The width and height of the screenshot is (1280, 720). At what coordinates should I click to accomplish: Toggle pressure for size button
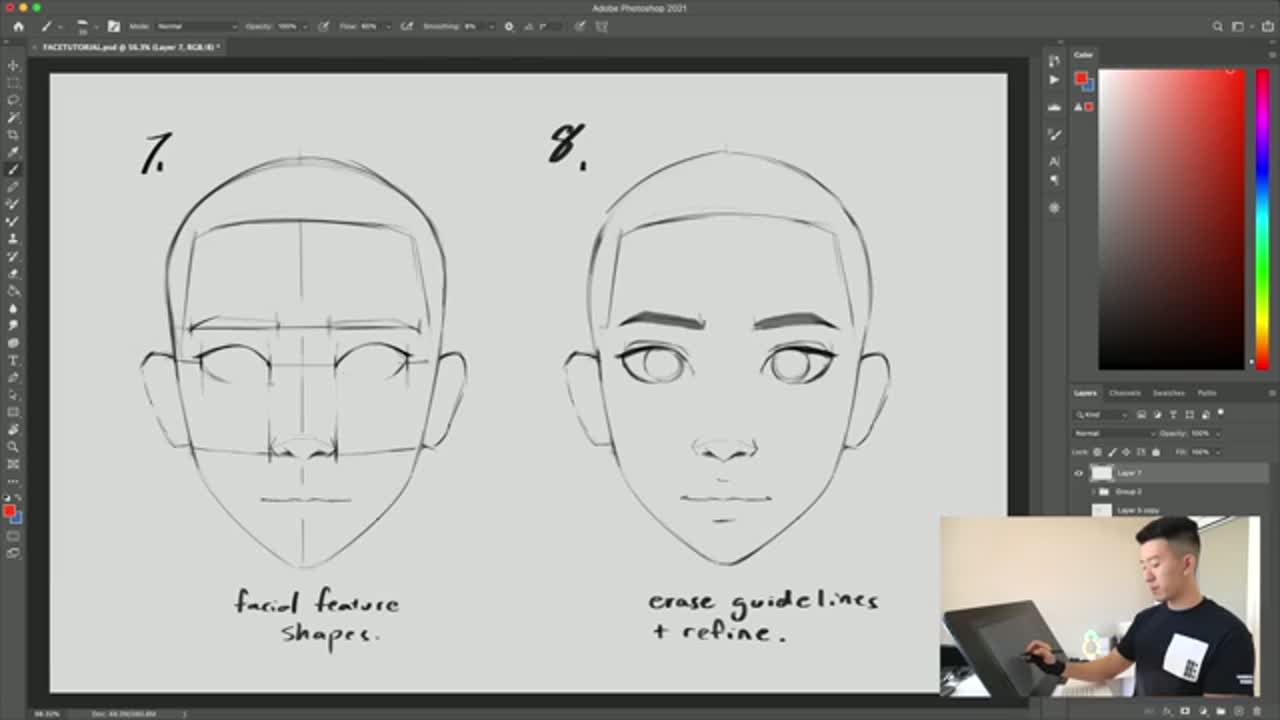tap(580, 27)
